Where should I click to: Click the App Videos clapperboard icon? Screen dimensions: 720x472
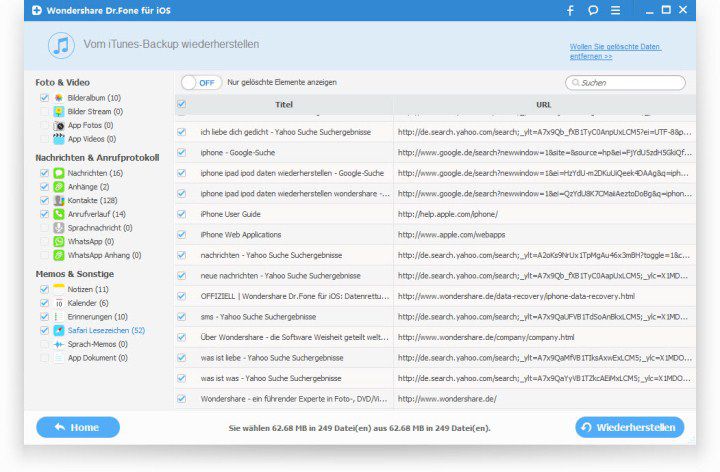pyautogui.click(x=59, y=139)
